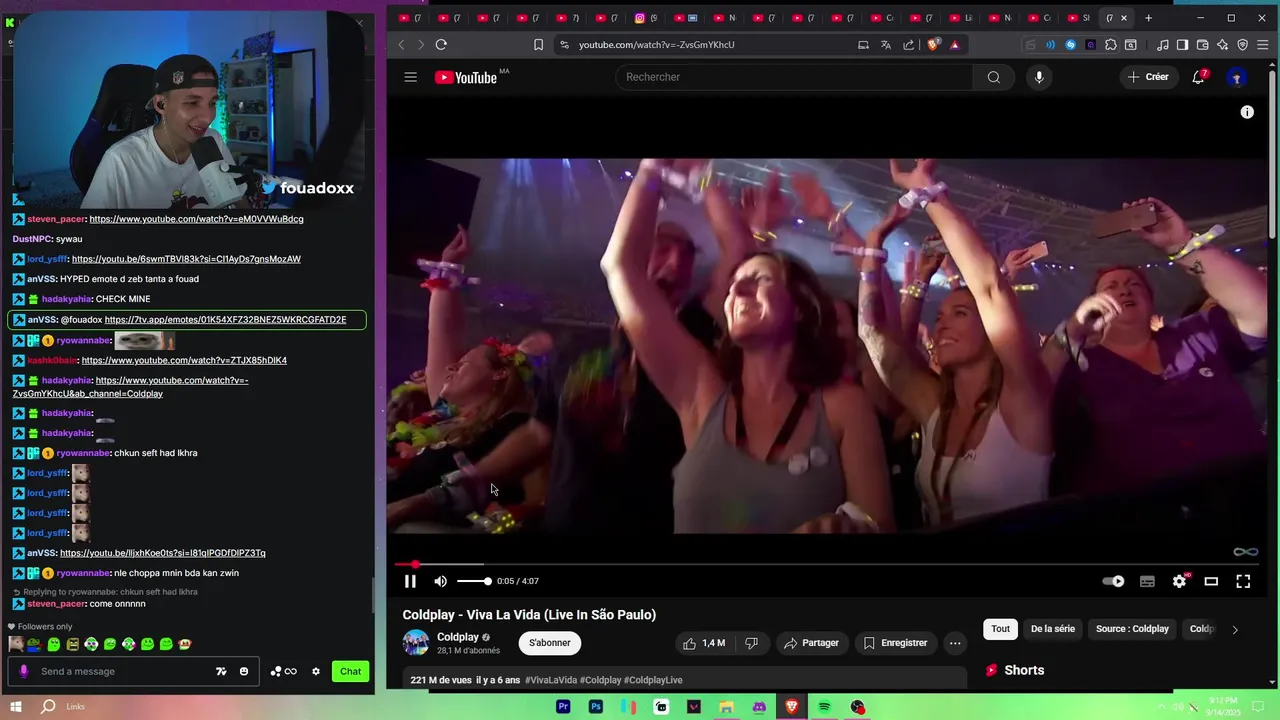1280x720 pixels.
Task: Go back in the browser
Action: tap(402, 44)
